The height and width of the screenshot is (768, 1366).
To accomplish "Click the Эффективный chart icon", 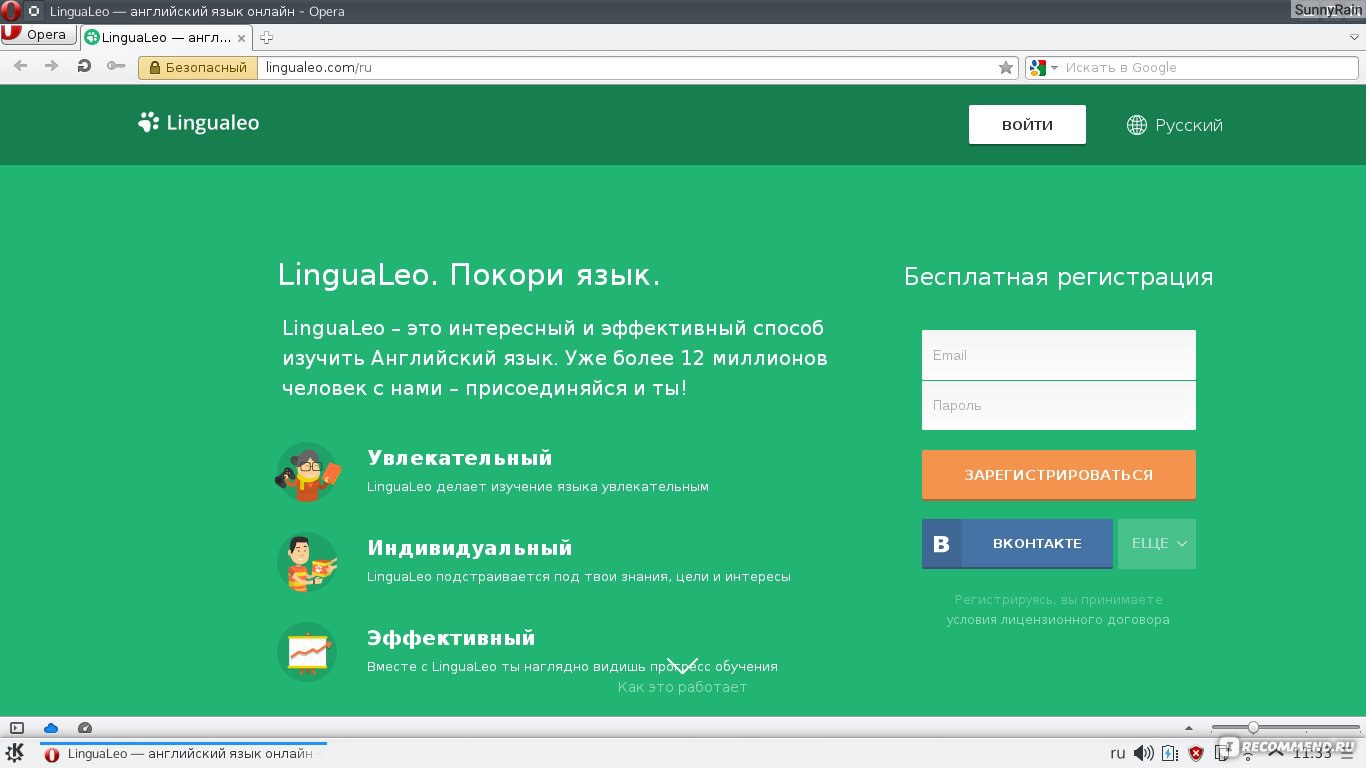I will click(307, 652).
